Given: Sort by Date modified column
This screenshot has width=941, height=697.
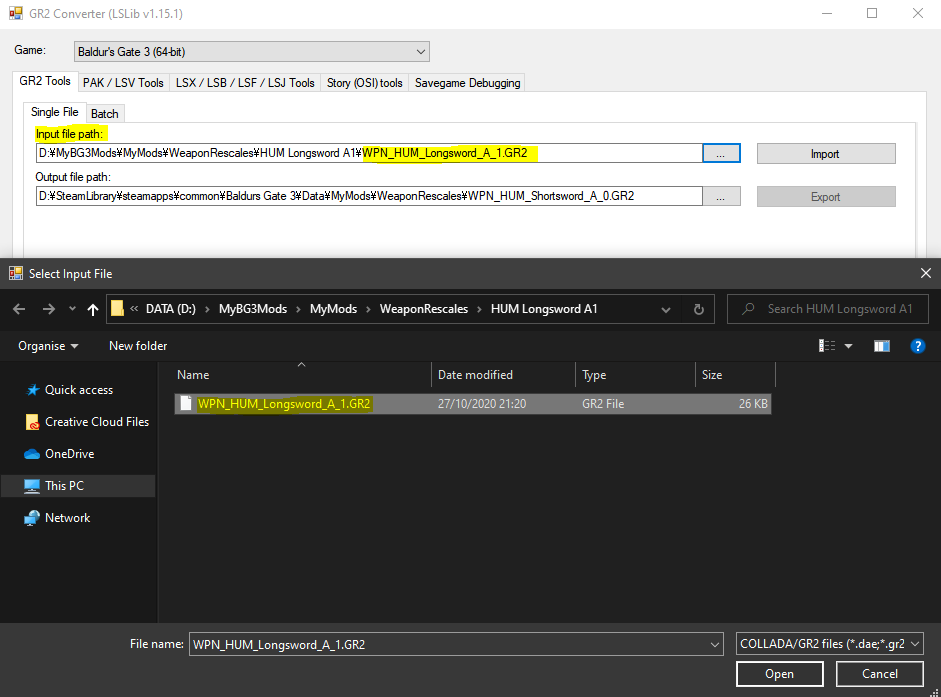Looking at the screenshot, I should [x=503, y=375].
